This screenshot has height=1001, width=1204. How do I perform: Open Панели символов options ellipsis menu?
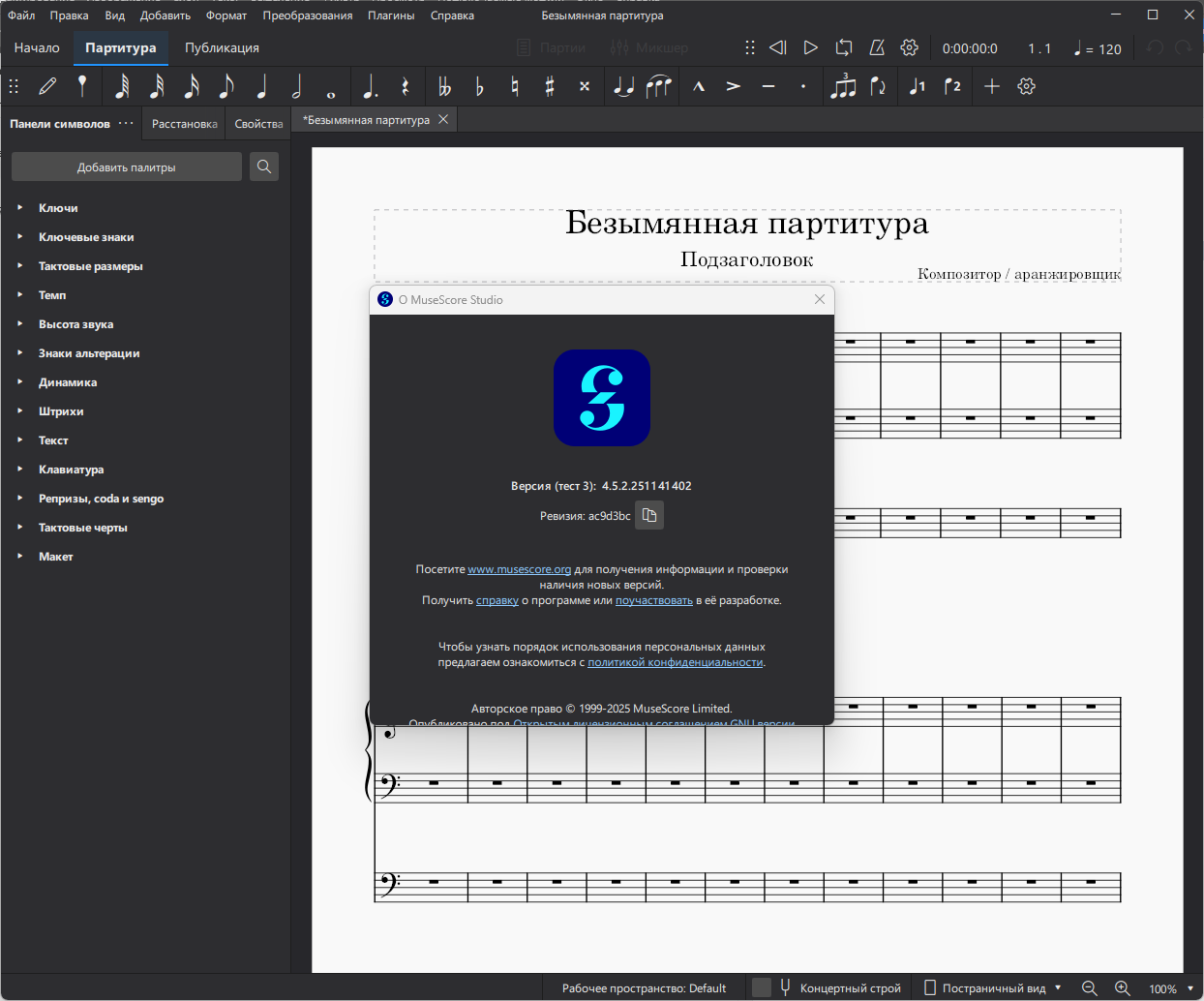[126, 123]
